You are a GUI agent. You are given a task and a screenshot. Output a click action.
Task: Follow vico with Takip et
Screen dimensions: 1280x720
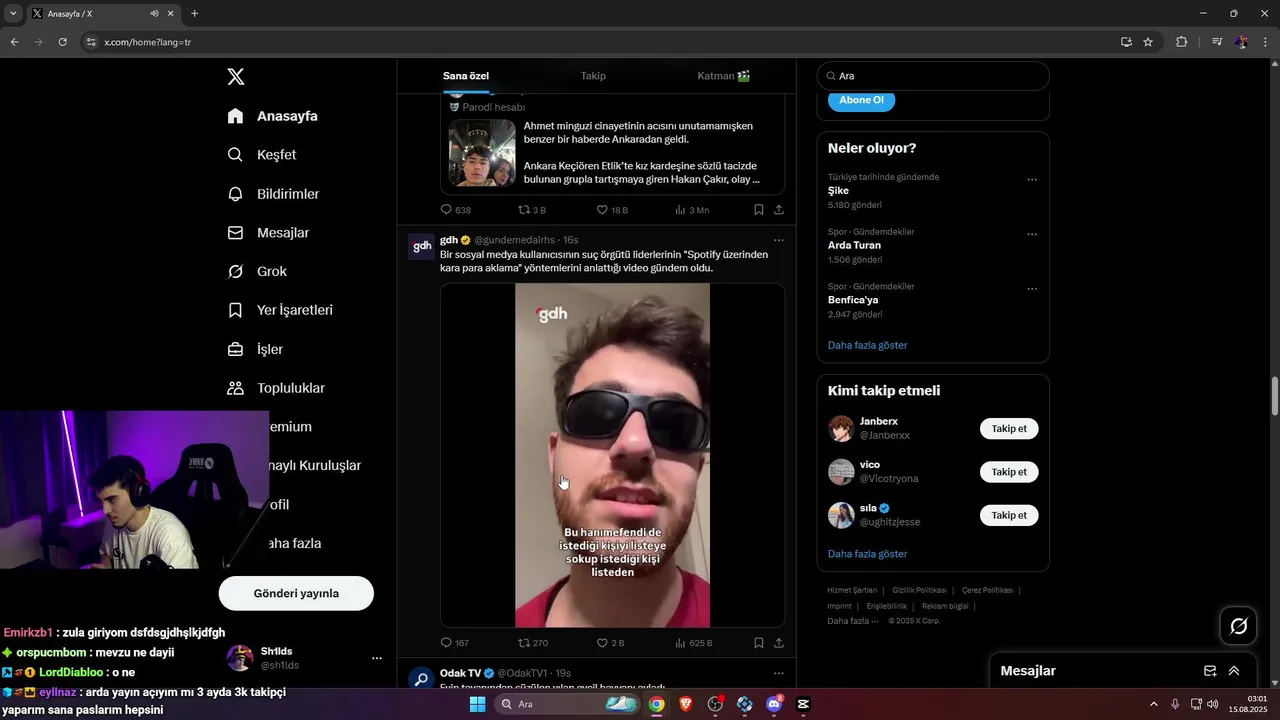pyautogui.click(x=1009, y=472)
